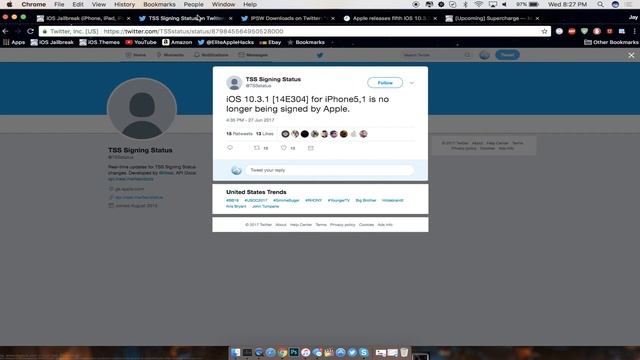Open the Privacy policy footer link

point(342,225)
